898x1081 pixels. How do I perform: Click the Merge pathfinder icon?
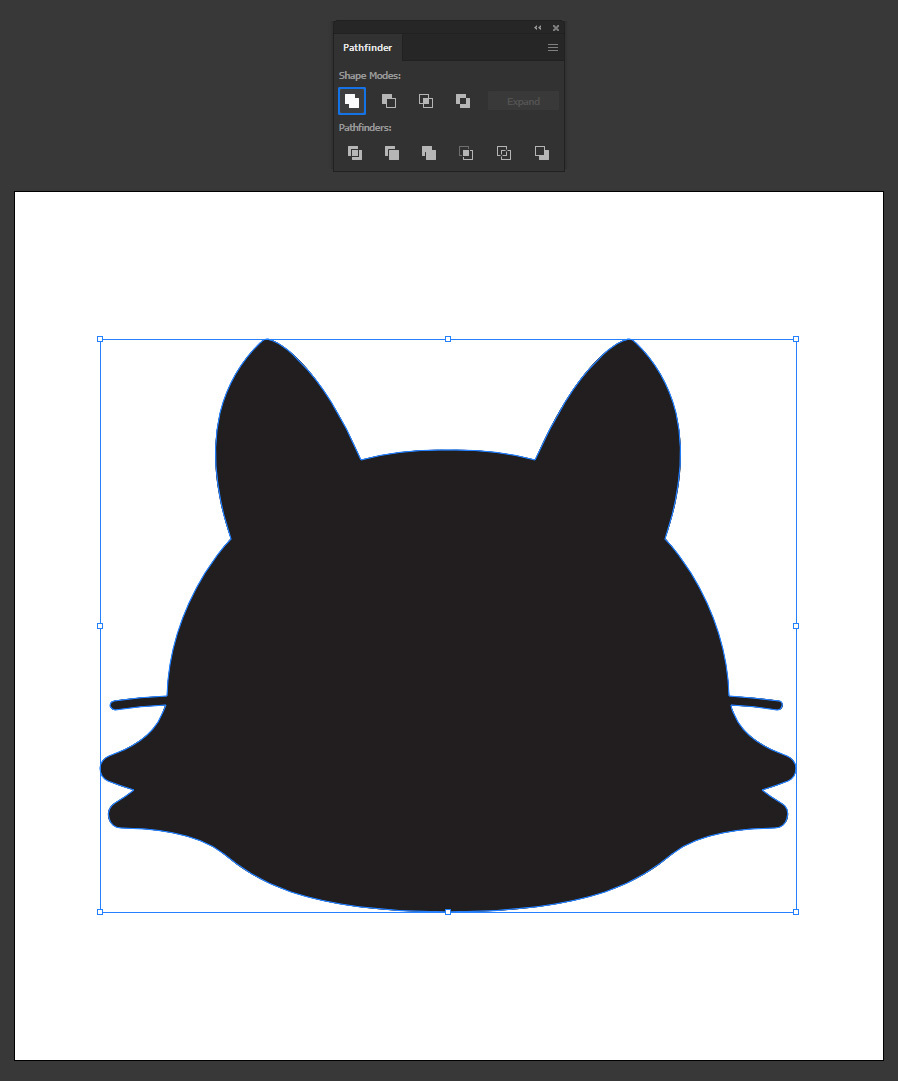click(x=429, y=153)
